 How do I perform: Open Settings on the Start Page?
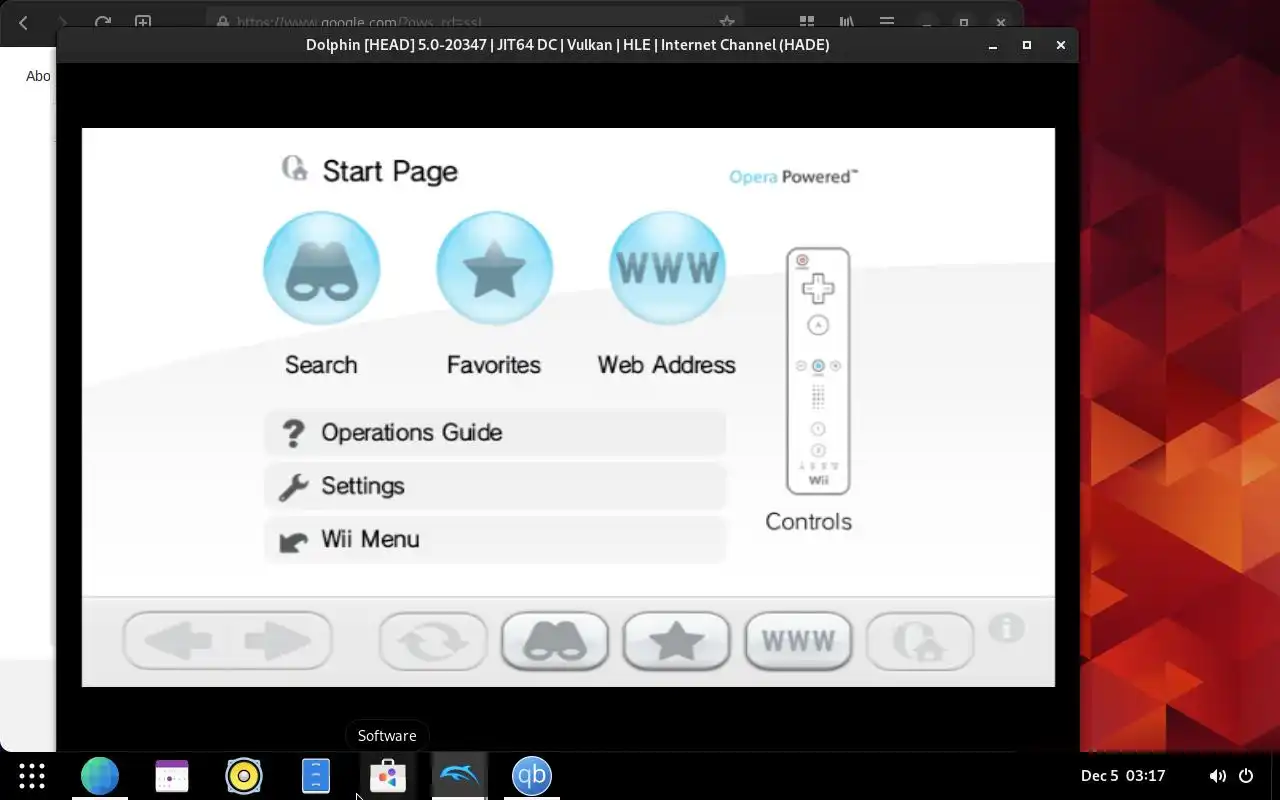point(495,486)
